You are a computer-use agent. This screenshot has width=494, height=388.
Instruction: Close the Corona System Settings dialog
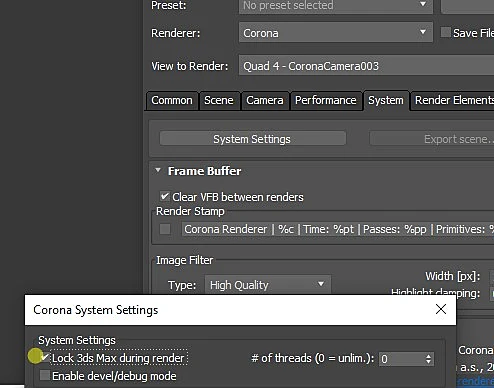(x=441, y=309)
